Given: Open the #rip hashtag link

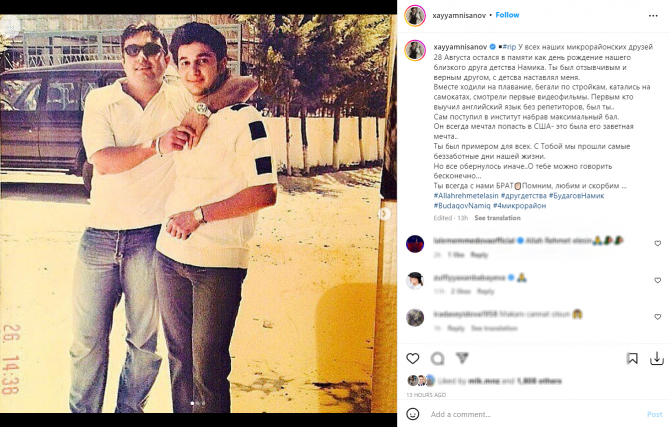Looking at the screenshot, I should coord(509,47).
